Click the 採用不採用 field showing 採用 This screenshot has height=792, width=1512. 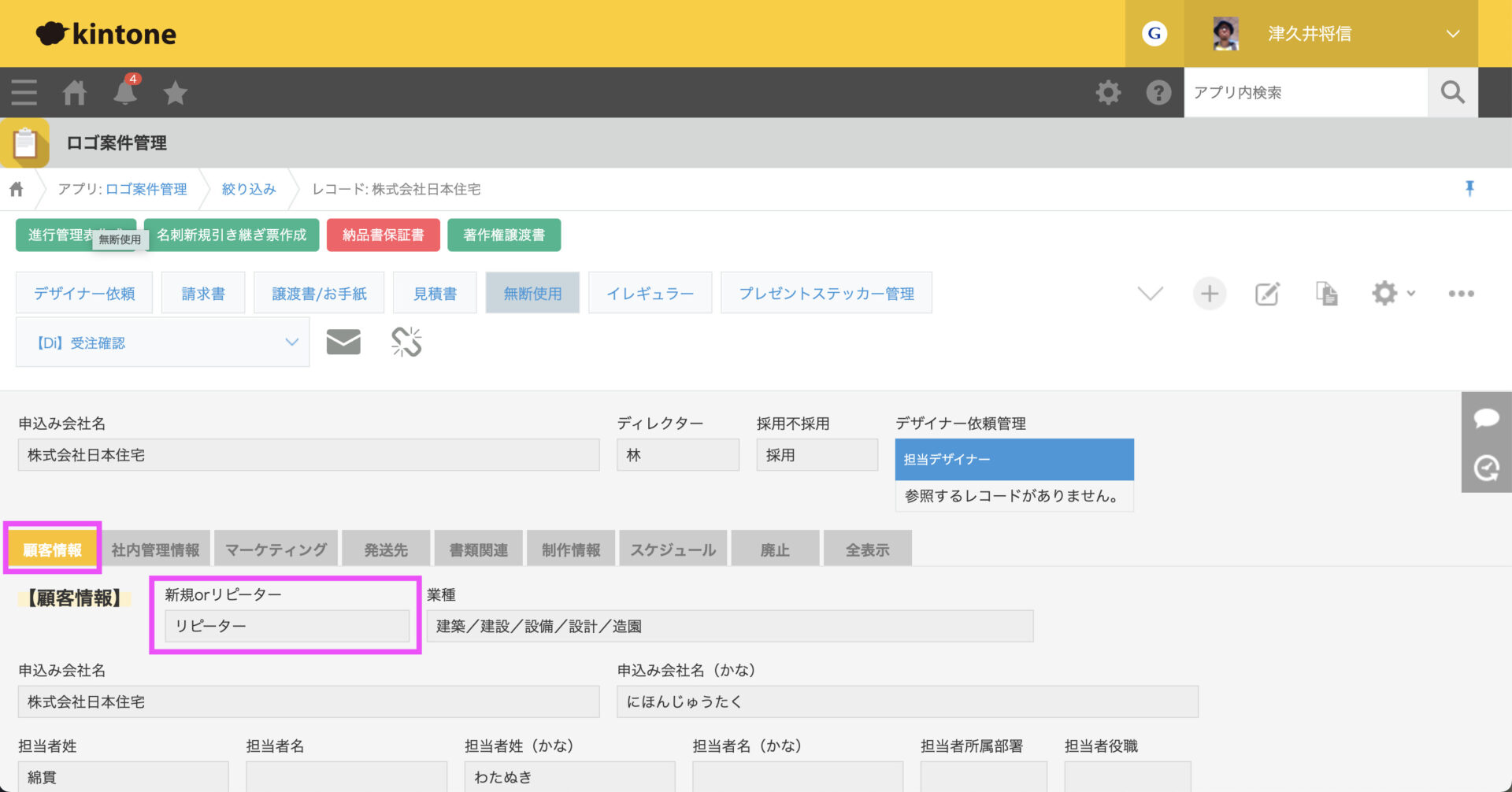(817, 455)
